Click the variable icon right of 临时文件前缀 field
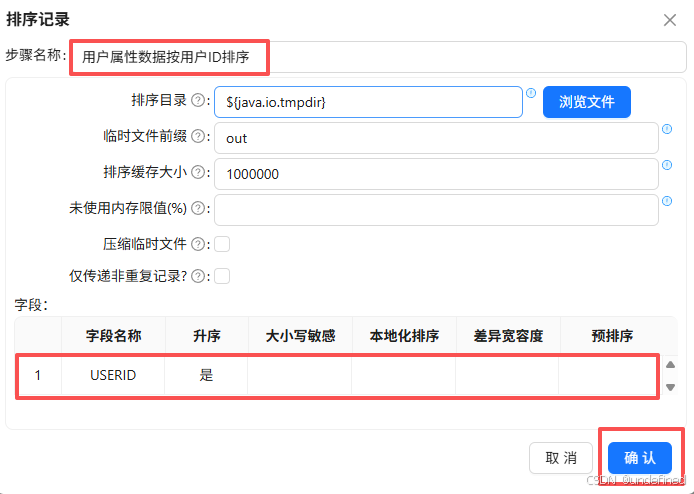 667,129
